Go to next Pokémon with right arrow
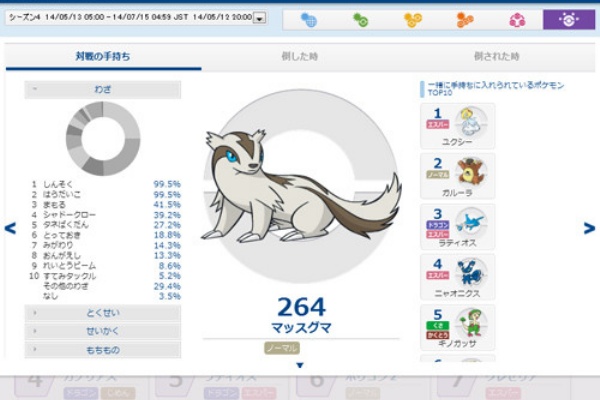 (589, 229)
